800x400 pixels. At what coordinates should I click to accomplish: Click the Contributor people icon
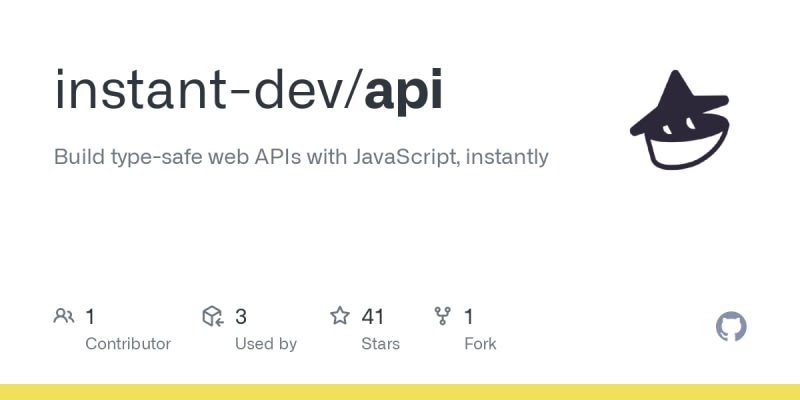63,317
